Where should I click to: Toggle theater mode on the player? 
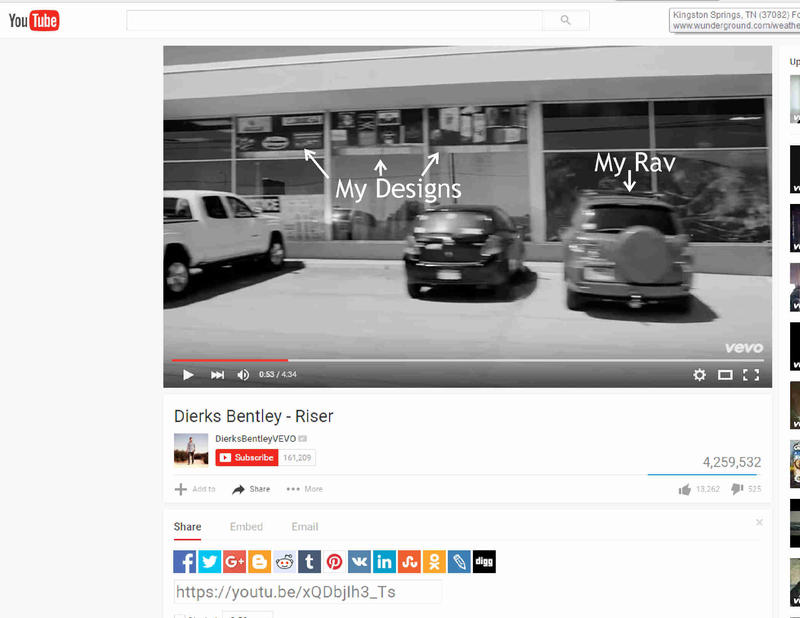click(725, 375)
